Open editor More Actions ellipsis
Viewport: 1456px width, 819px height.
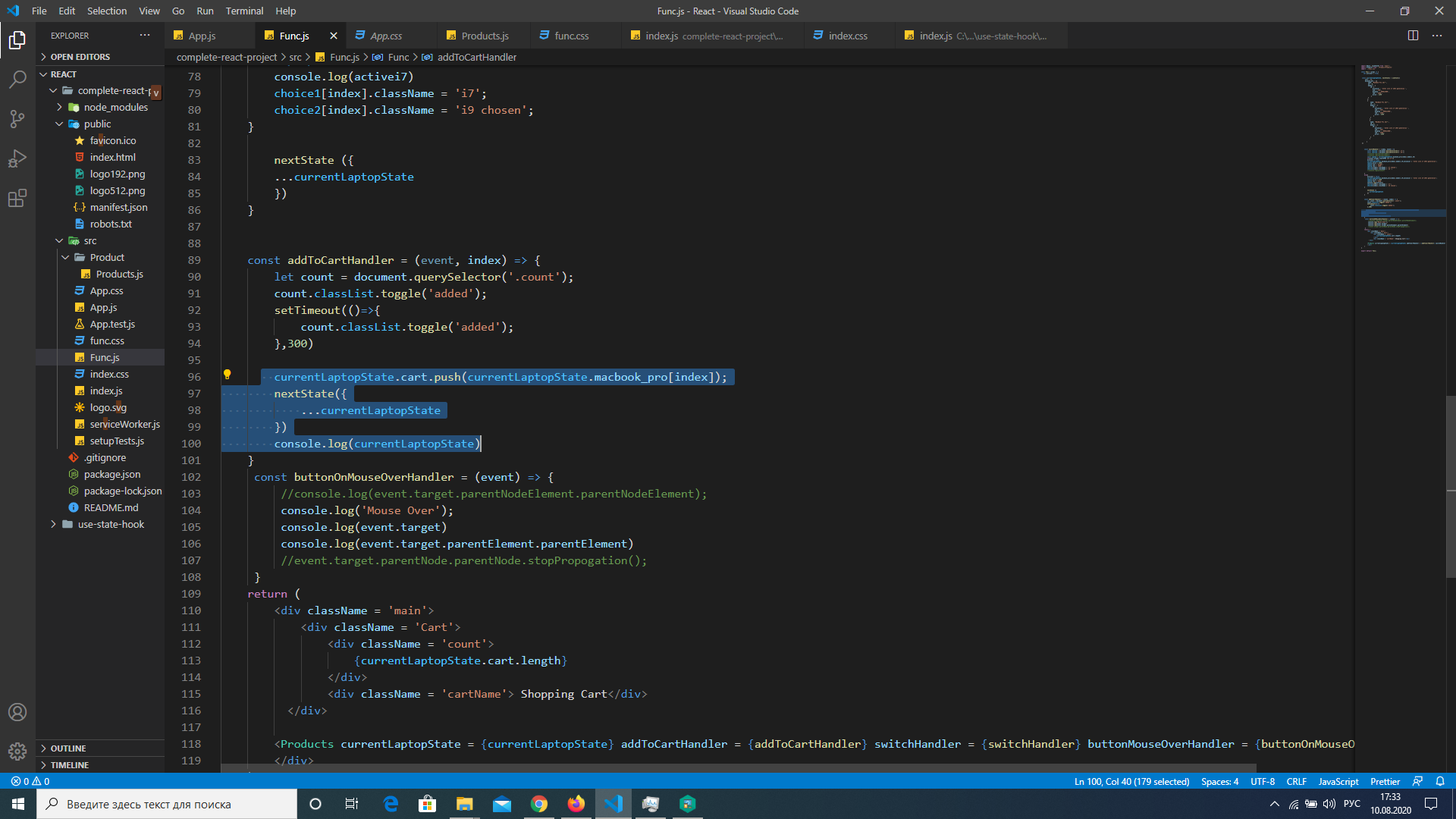1437,36
